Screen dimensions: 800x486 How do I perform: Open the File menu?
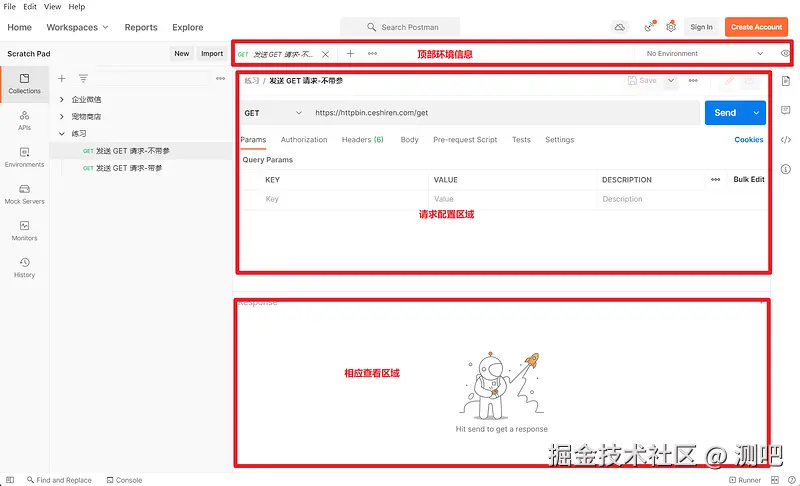tap(10, 7)
